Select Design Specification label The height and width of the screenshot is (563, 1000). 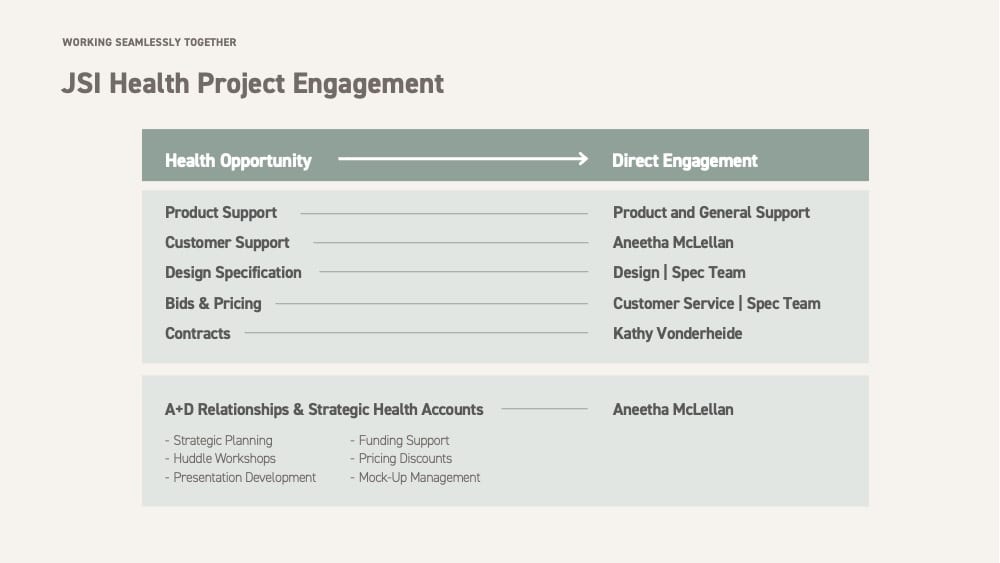(x=233, y=273)
